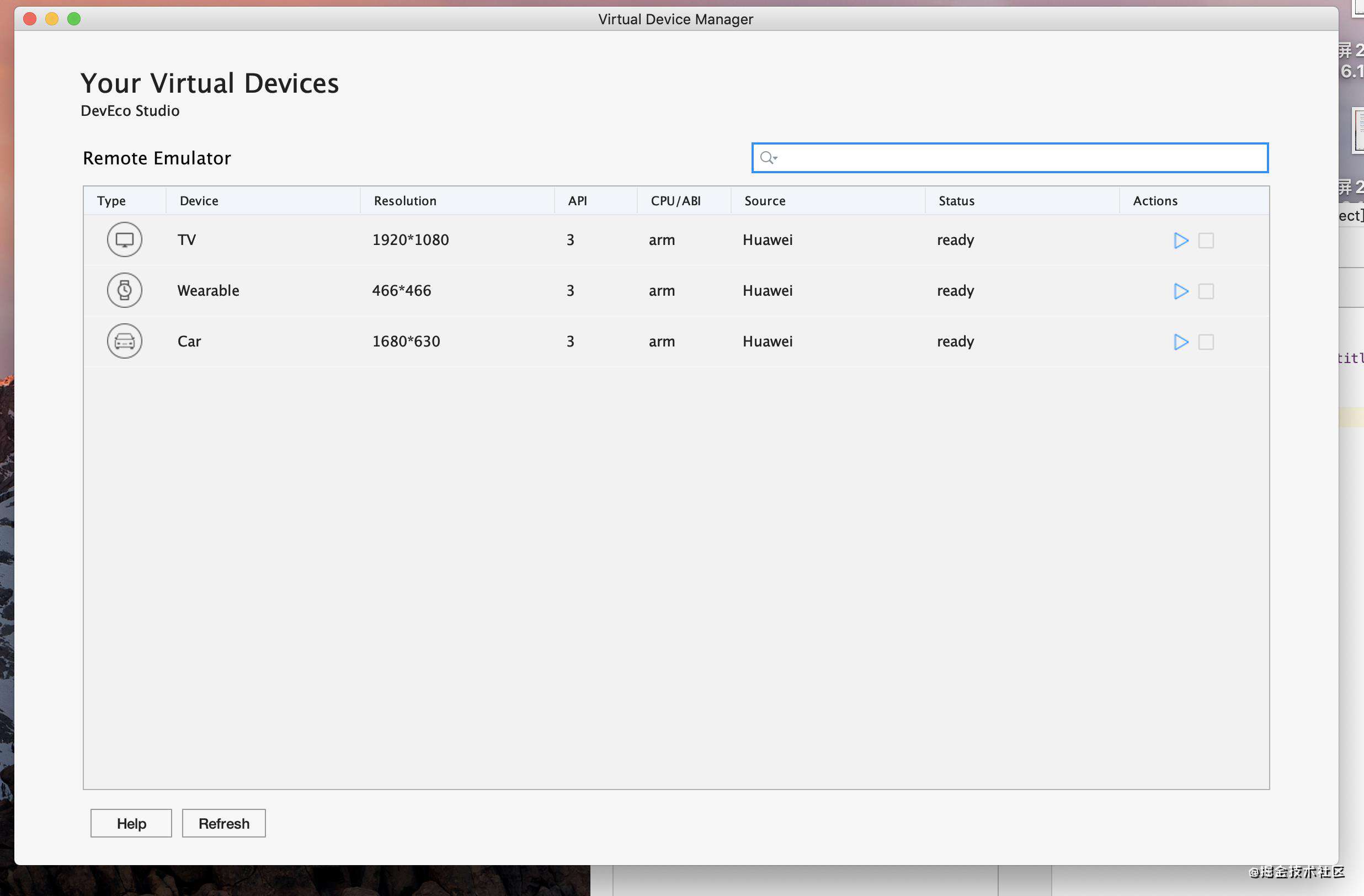Click stop square in Car row
This screenshot has width=1364, height=896.
click(1206, 342)
